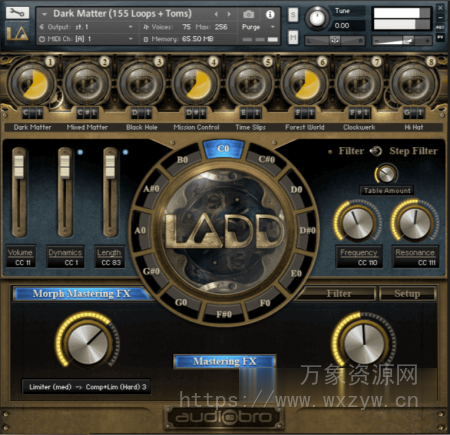Select the G0 ring segment
The width and height of the screenshot is (450, 435).
point(181,302)
